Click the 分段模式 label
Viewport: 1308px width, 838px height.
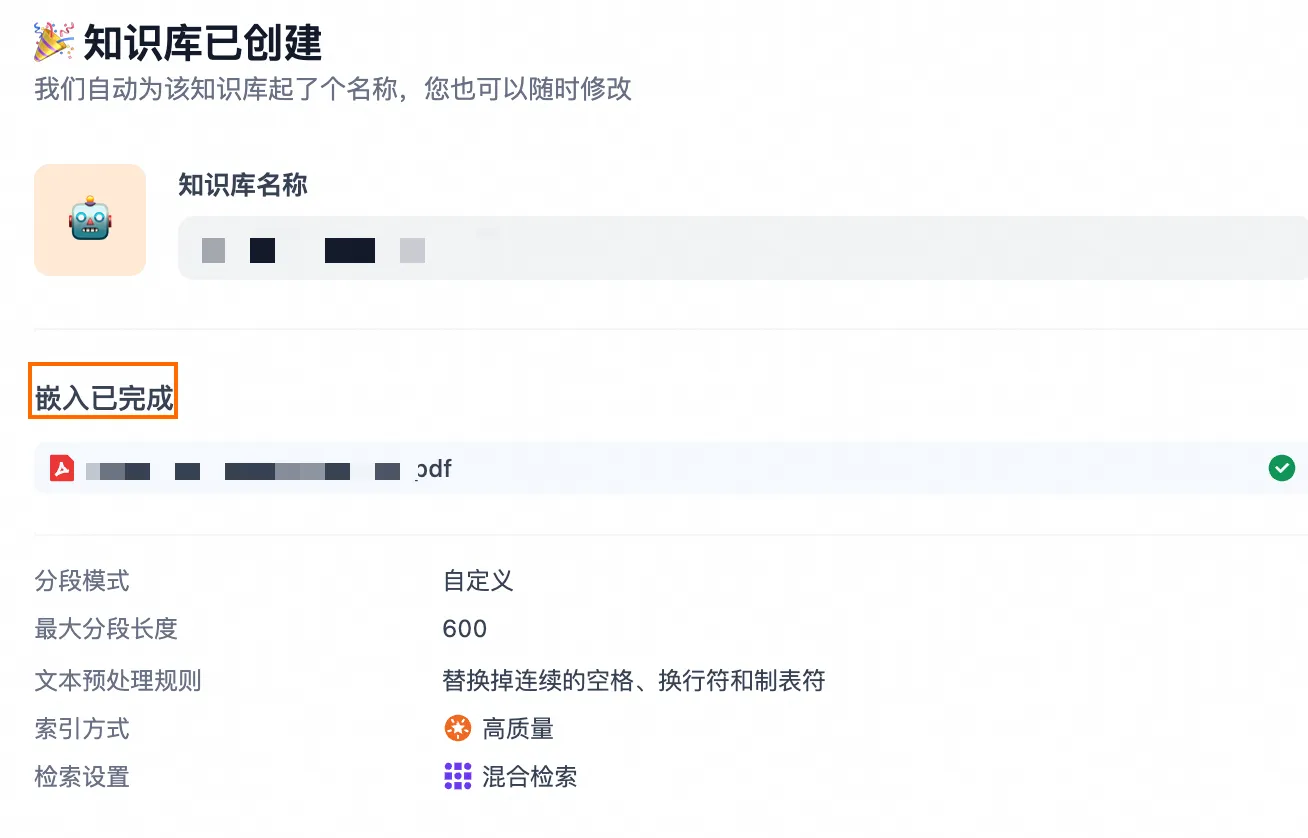coord(82,581)
